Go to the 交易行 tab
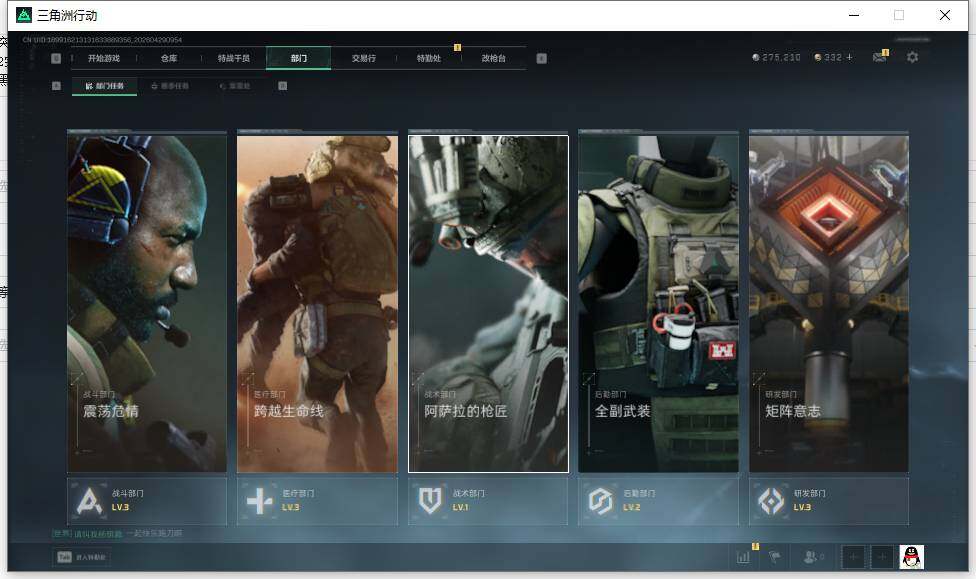Image resolution: width=976 pixels, height=579 pixels. point(364,58)
